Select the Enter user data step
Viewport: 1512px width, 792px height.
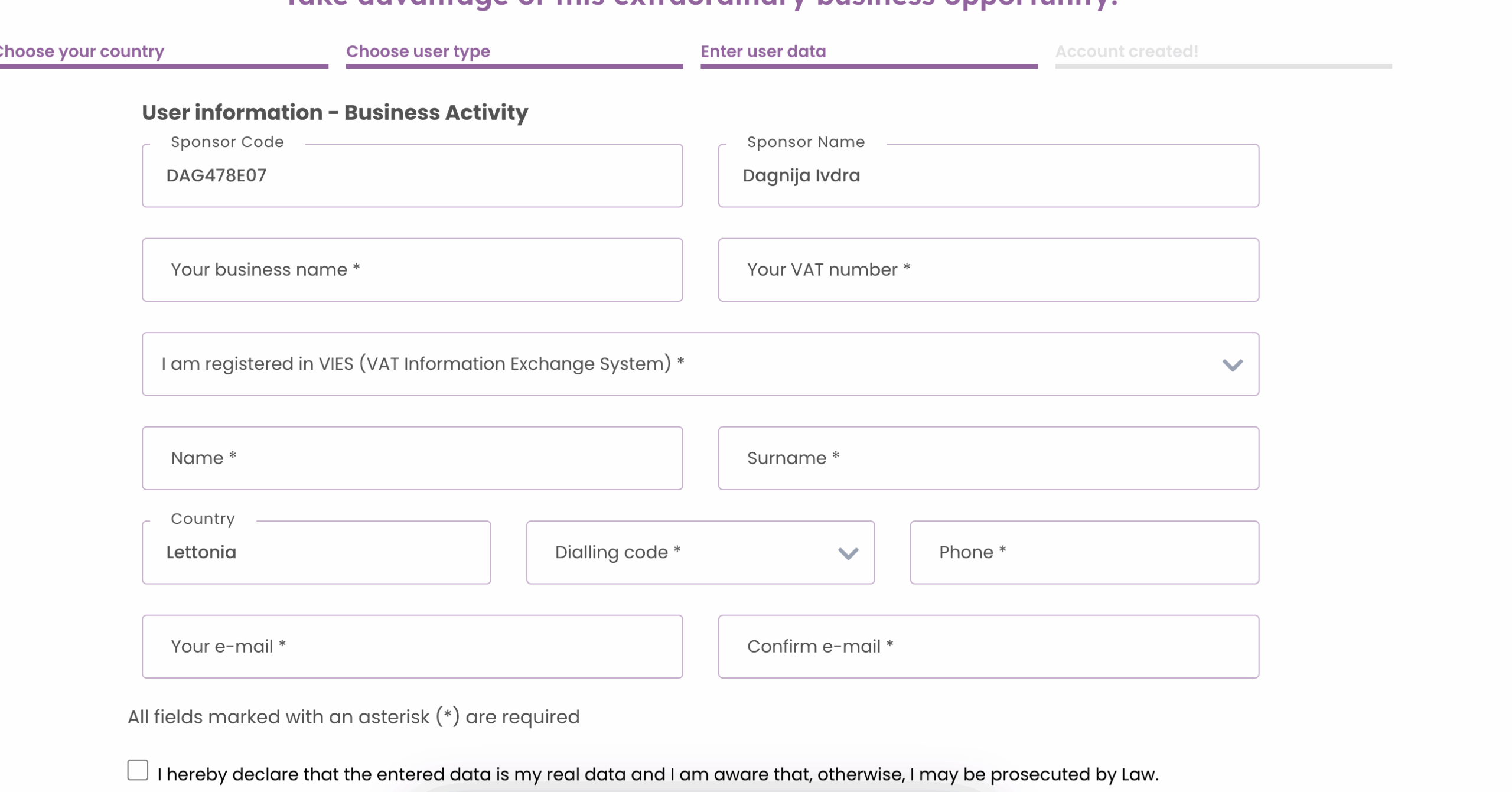pos(762,51)
